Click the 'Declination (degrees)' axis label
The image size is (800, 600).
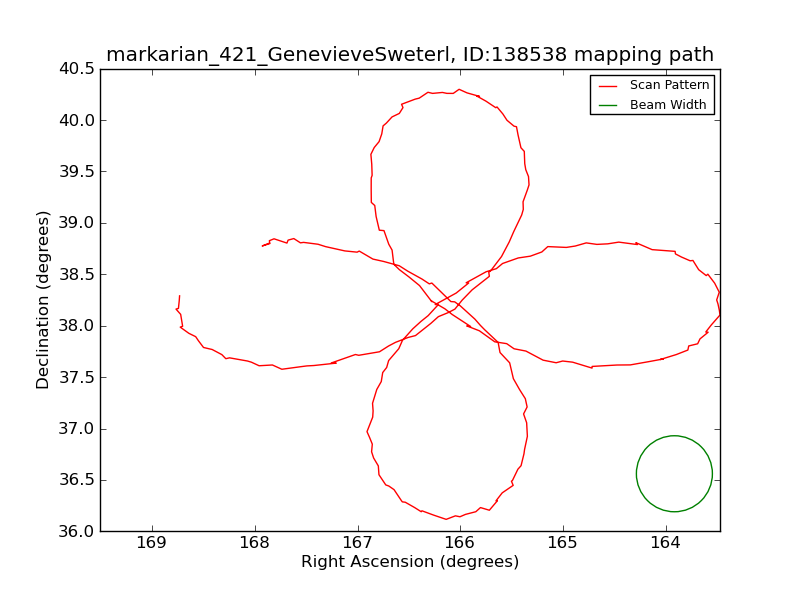(42, 300)
